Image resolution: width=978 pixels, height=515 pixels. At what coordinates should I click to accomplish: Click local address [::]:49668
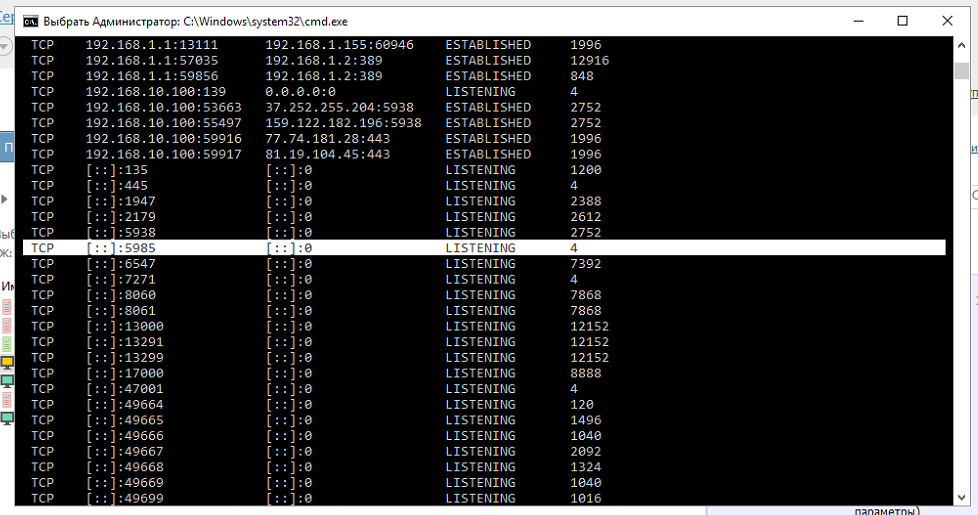click(125, 467)
